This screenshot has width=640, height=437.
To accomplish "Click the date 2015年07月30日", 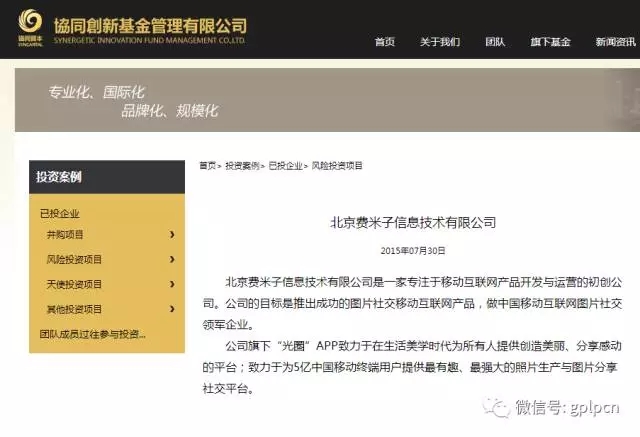I will pos(413,251).
